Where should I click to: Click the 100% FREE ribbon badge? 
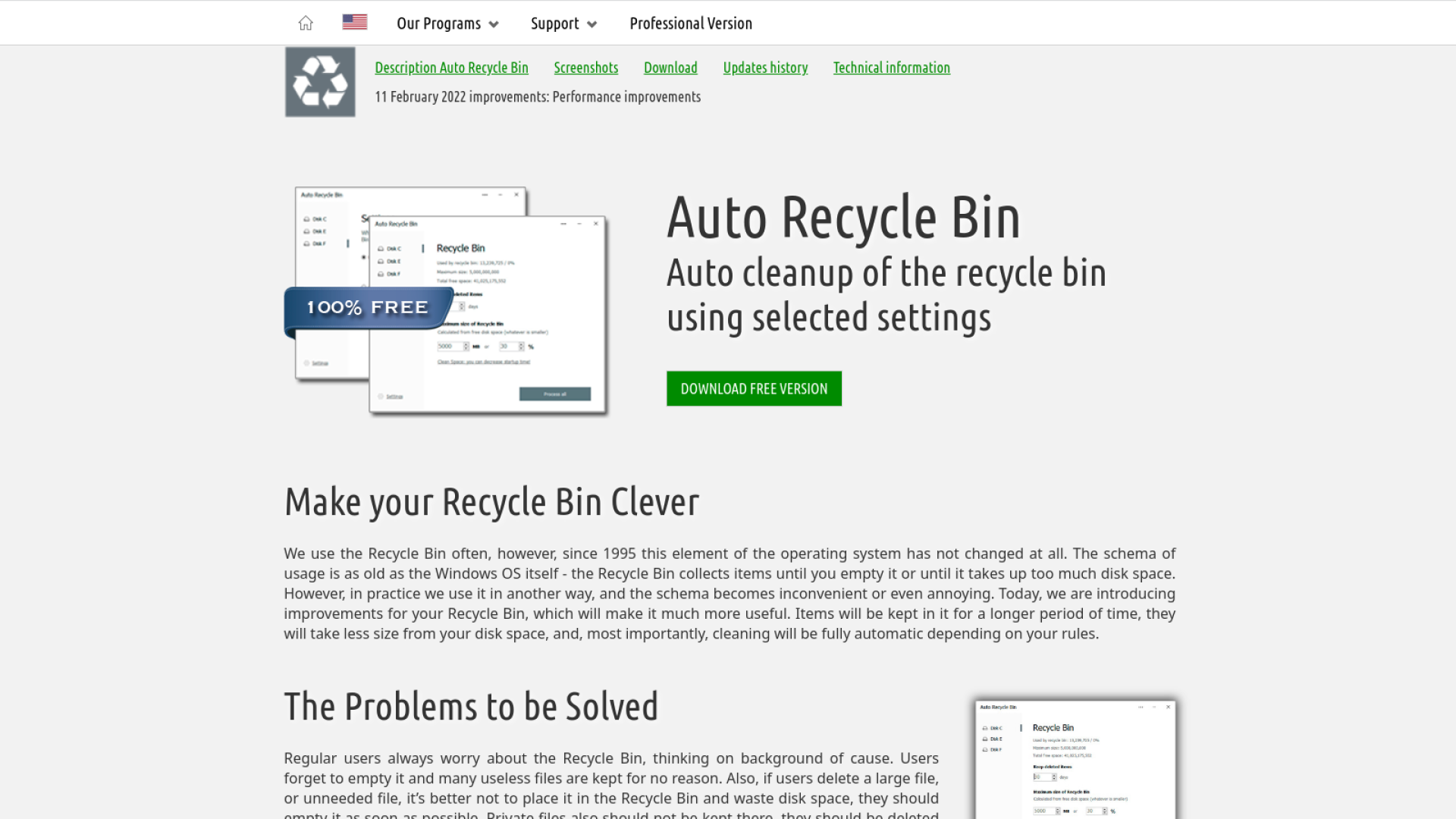[x=367, y=308]
